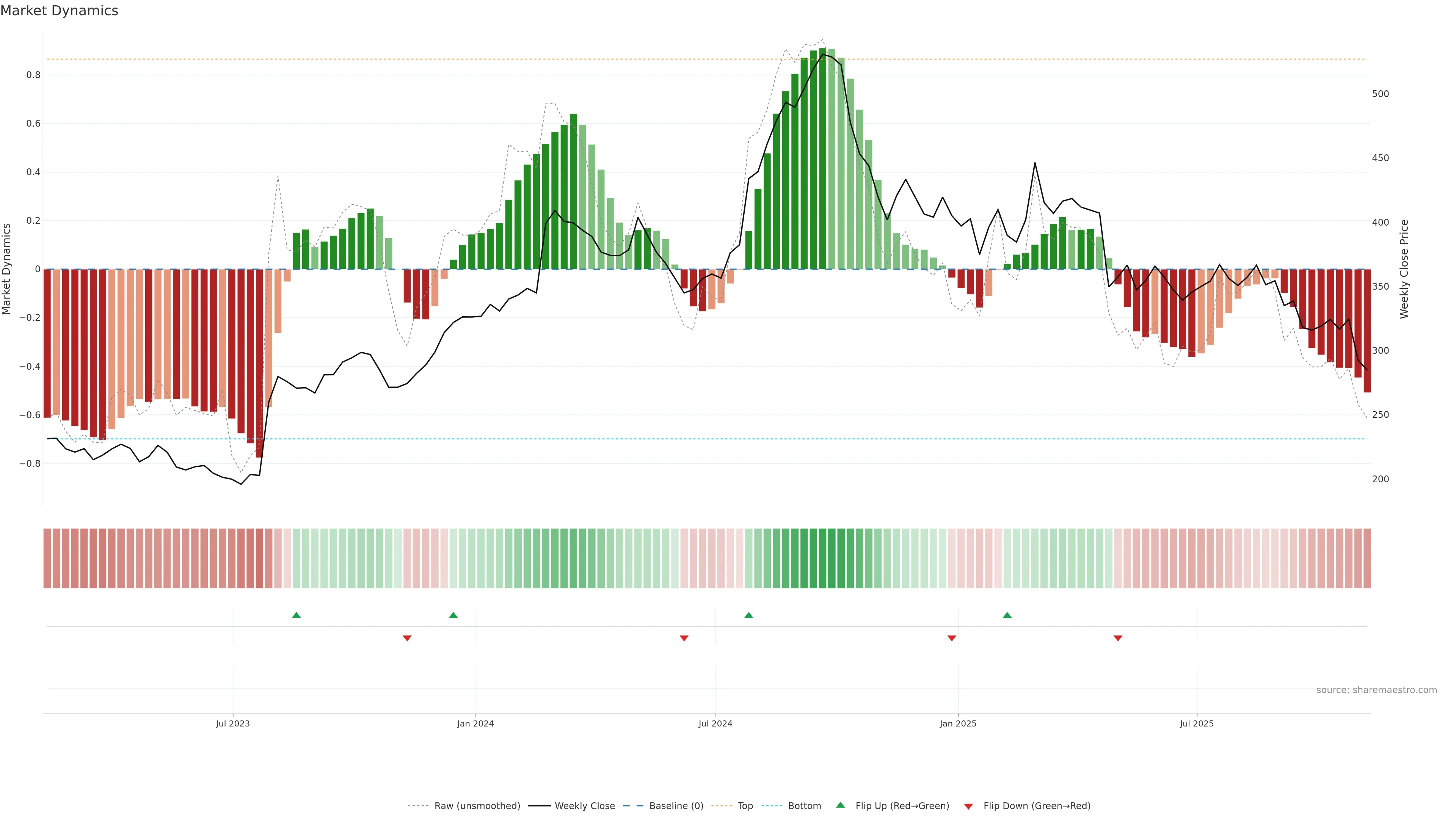Click the darkest green heatmap strip cell
Image resolution: width=1456 pixels, height=819 pixels.
click(822, 559)
